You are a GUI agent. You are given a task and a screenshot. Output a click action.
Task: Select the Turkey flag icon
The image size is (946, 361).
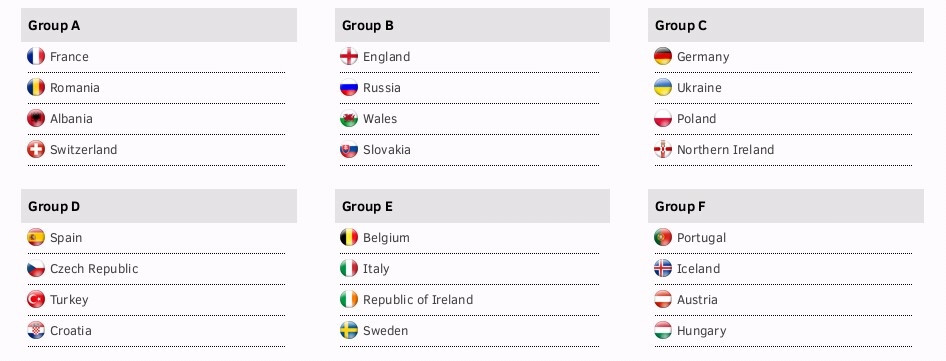pyautogui.click(x=36, y=299)
